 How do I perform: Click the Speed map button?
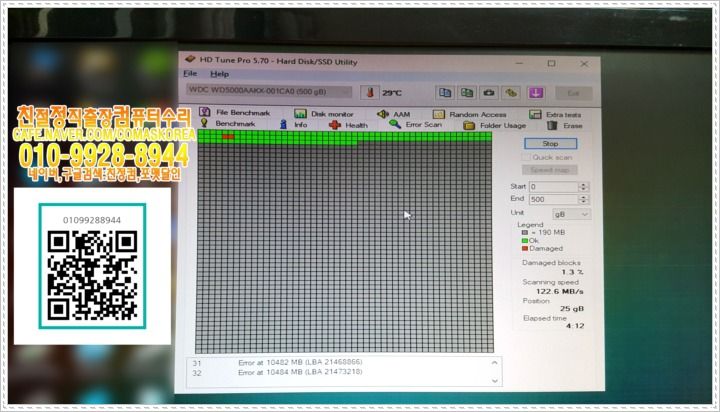[x=550, y=170]
